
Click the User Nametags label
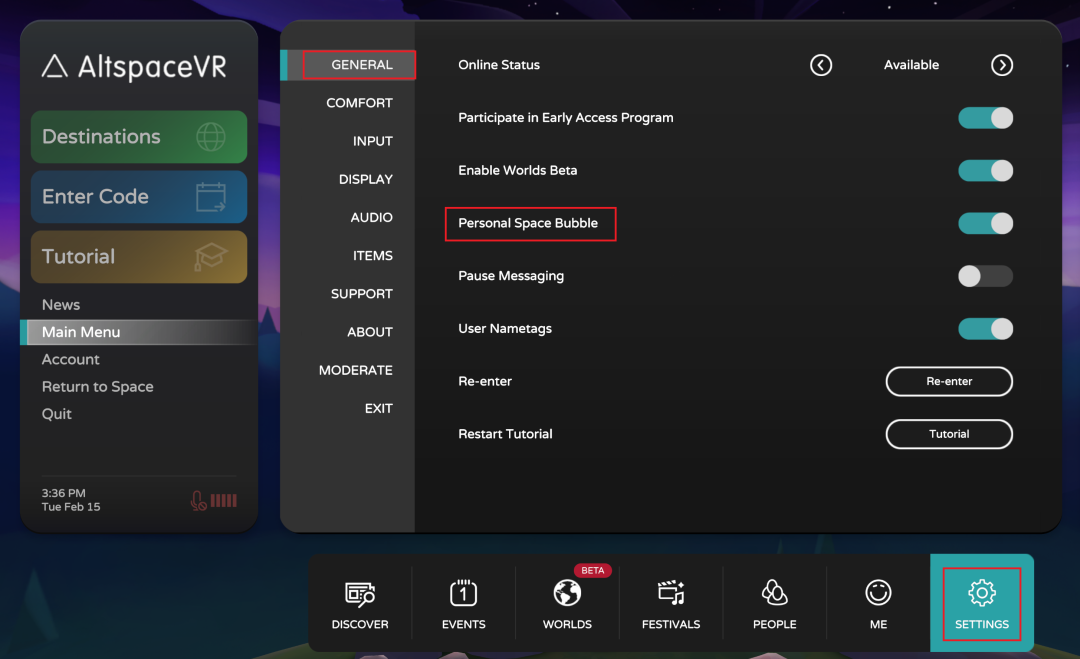505,328
